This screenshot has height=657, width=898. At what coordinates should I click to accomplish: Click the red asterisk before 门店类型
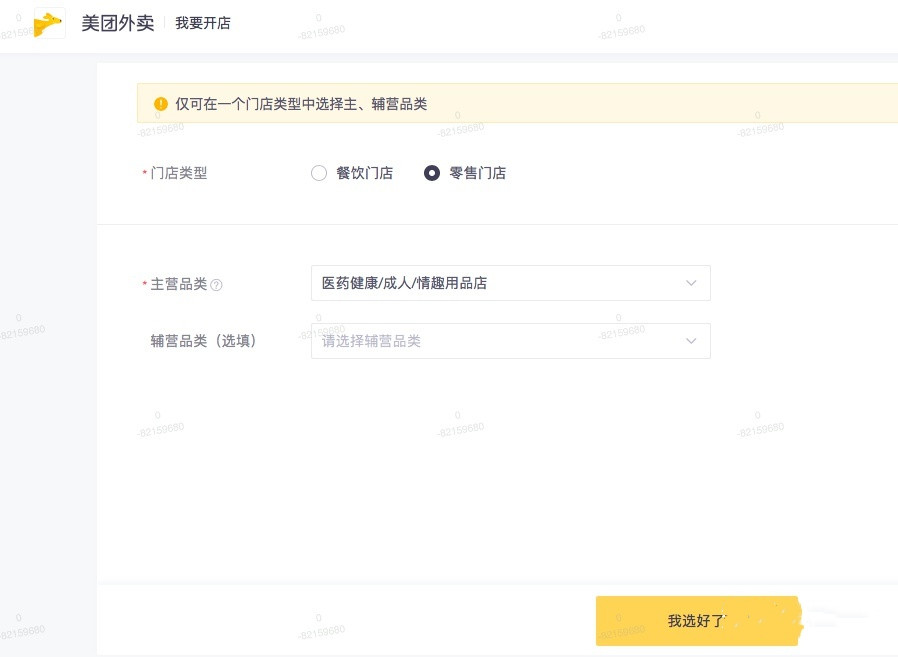point(143,173)
